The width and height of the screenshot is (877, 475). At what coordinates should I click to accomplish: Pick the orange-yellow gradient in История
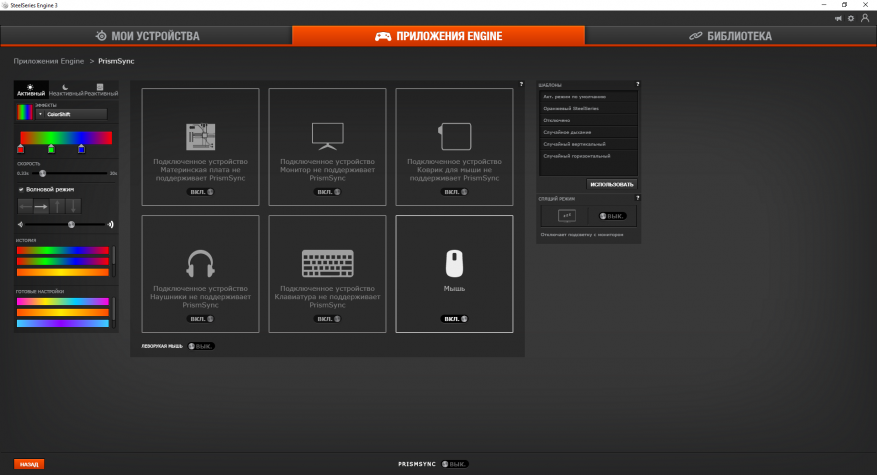(x=63, y=272)
